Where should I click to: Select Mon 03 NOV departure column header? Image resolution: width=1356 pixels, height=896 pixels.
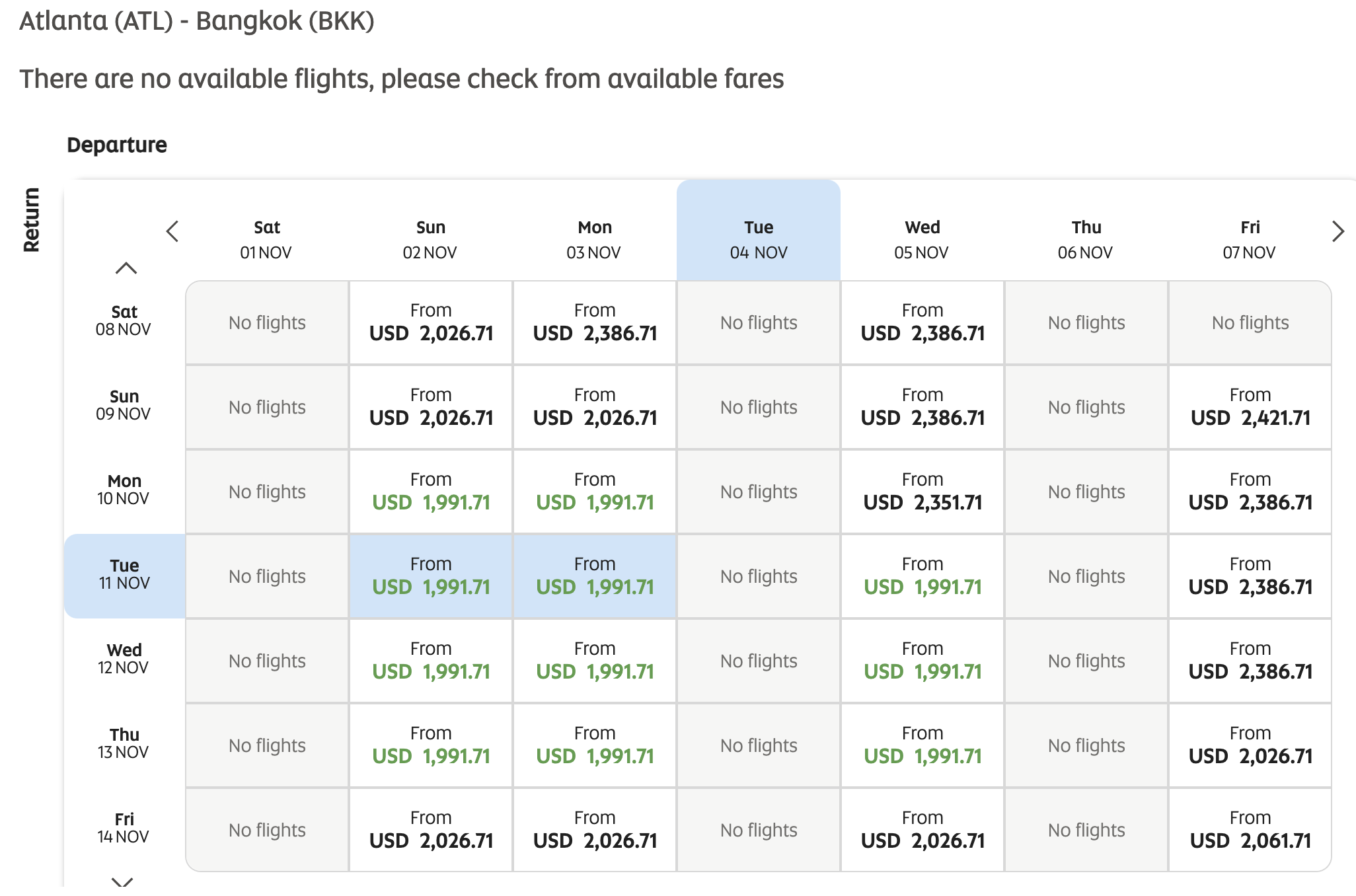click(x=594, y=239)
